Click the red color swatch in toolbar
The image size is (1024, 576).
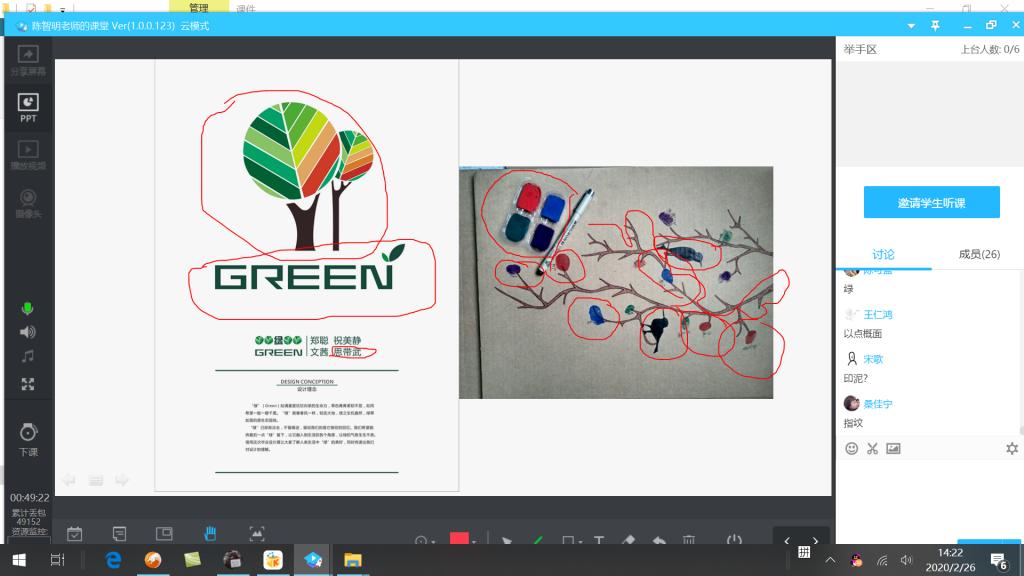(x=459, y=540)
